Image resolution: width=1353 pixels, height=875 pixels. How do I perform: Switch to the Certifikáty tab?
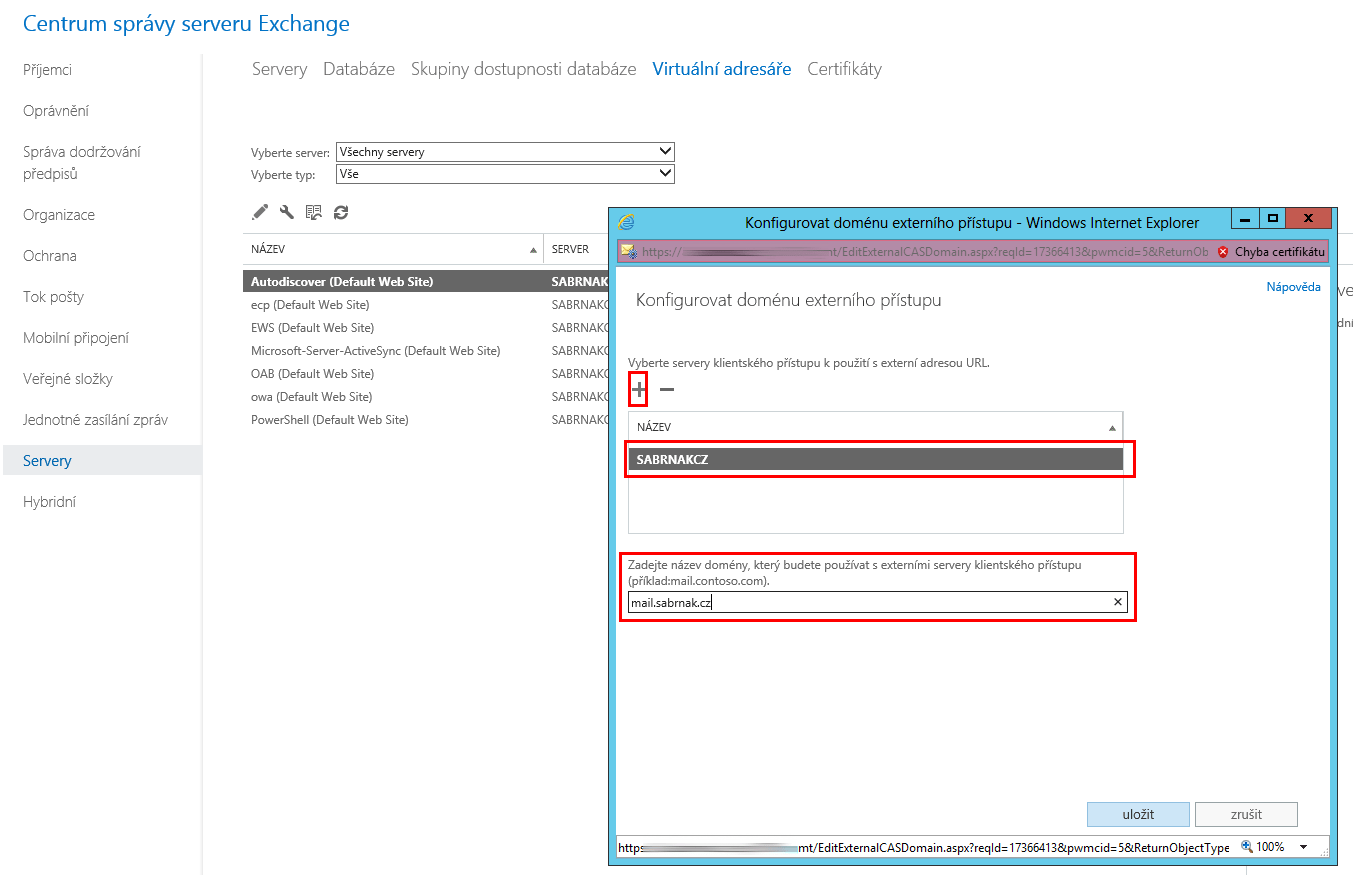(844, 69)
